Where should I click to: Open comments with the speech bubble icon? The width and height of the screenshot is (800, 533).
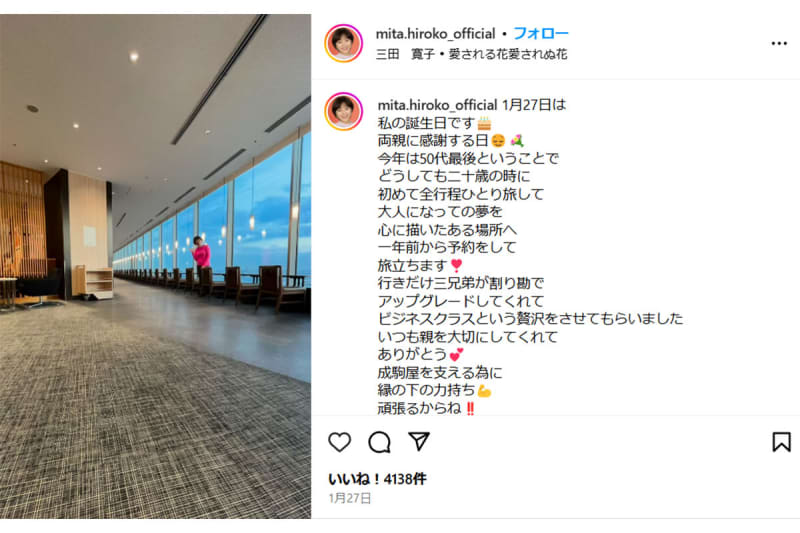pos(379,442)
